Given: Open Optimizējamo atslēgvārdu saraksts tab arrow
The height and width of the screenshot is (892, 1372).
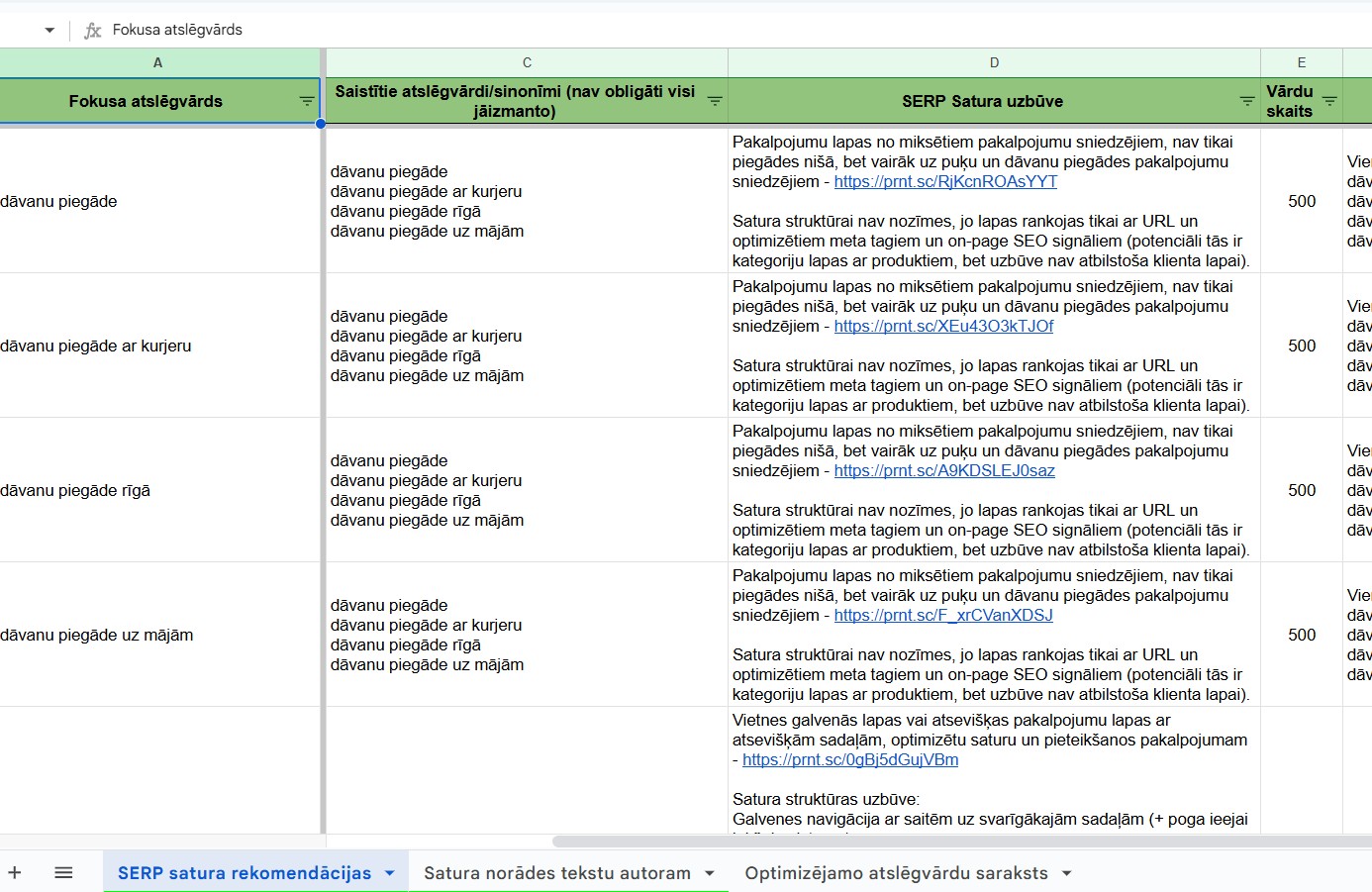Looking at the screenshot, I should click(x=1067, y=872).
